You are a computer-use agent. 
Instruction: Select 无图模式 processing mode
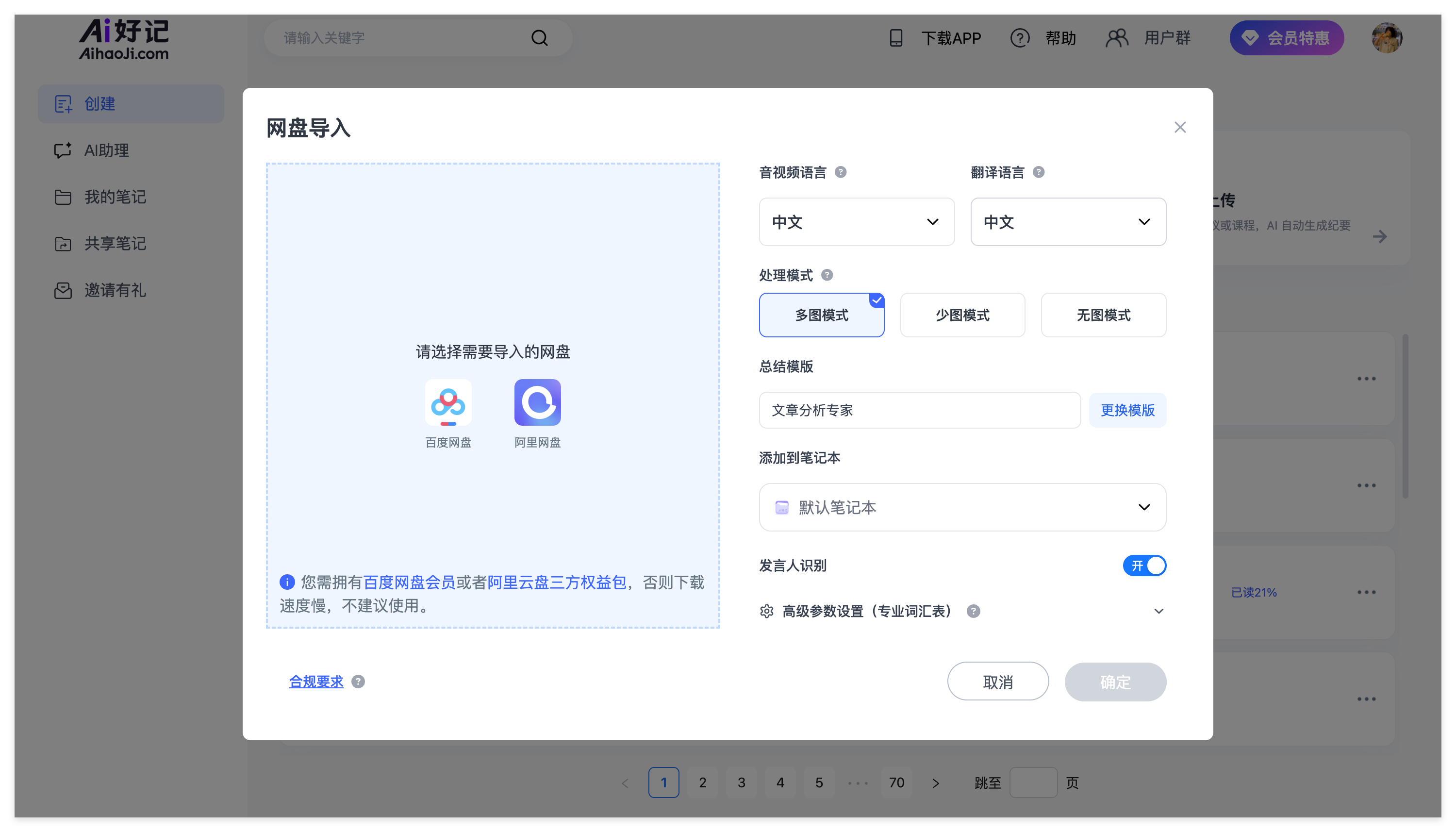point(1103,315)
